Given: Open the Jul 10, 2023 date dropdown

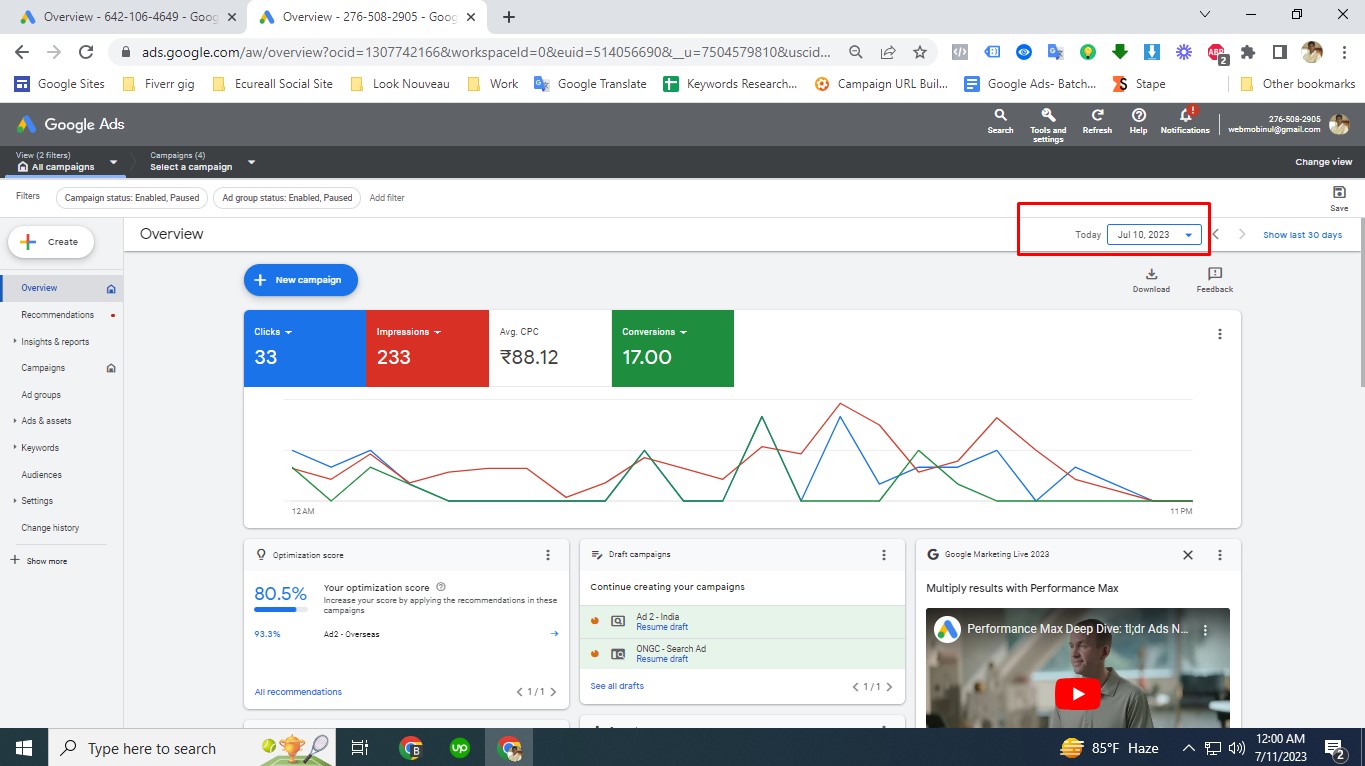Looking at the screenshot, I should point(1154,235).
